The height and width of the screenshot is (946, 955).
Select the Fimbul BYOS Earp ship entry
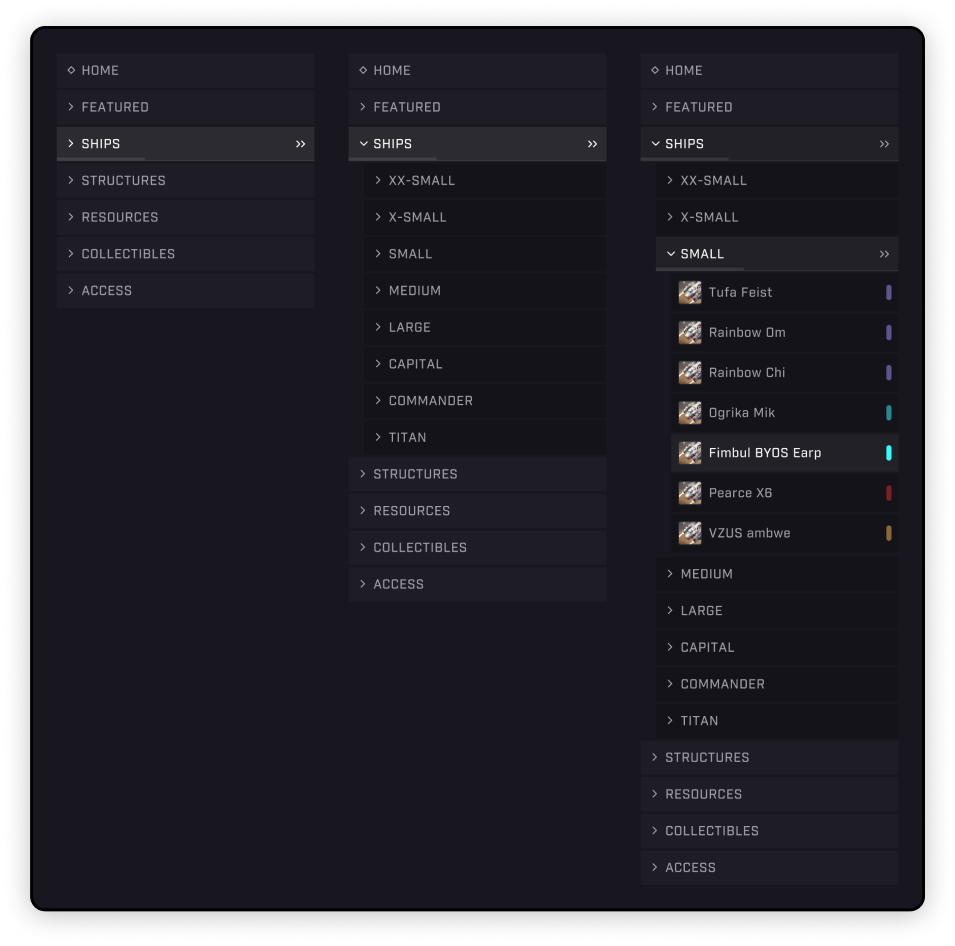coord(765,453)
